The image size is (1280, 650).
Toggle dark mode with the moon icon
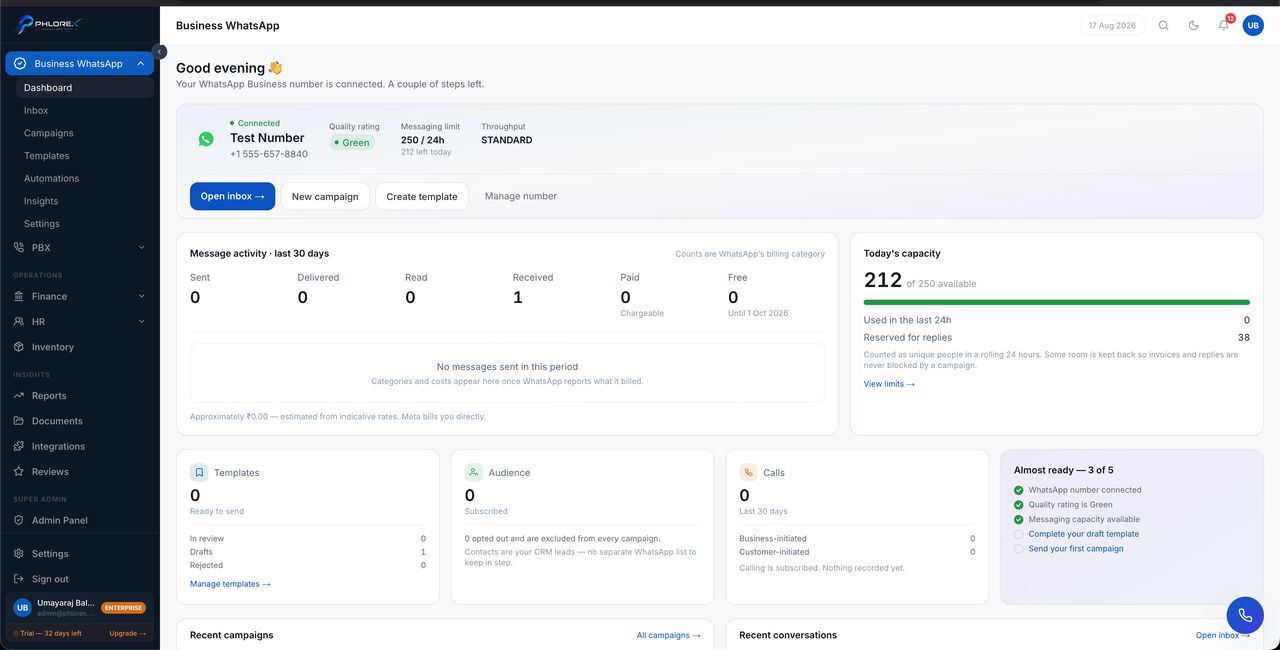(1194, 25)
